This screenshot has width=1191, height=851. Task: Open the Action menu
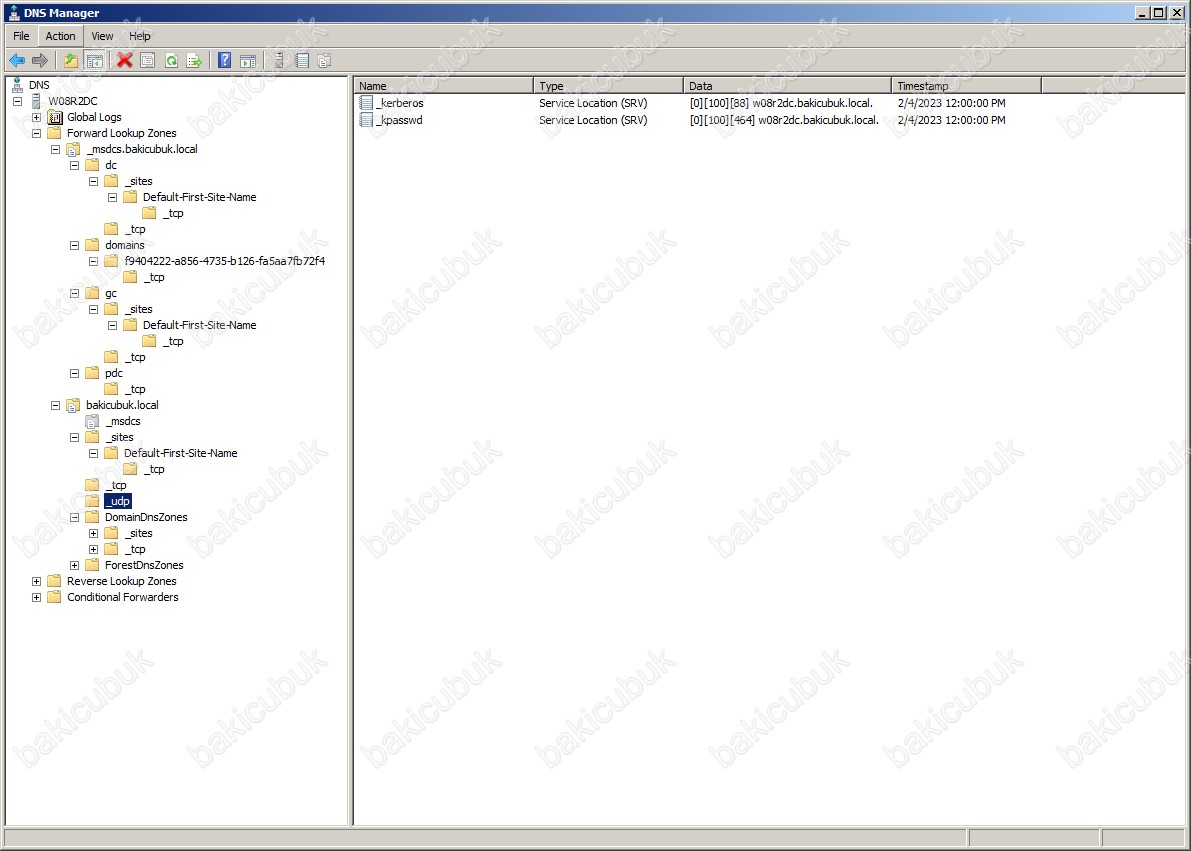(x=60, y=36)
